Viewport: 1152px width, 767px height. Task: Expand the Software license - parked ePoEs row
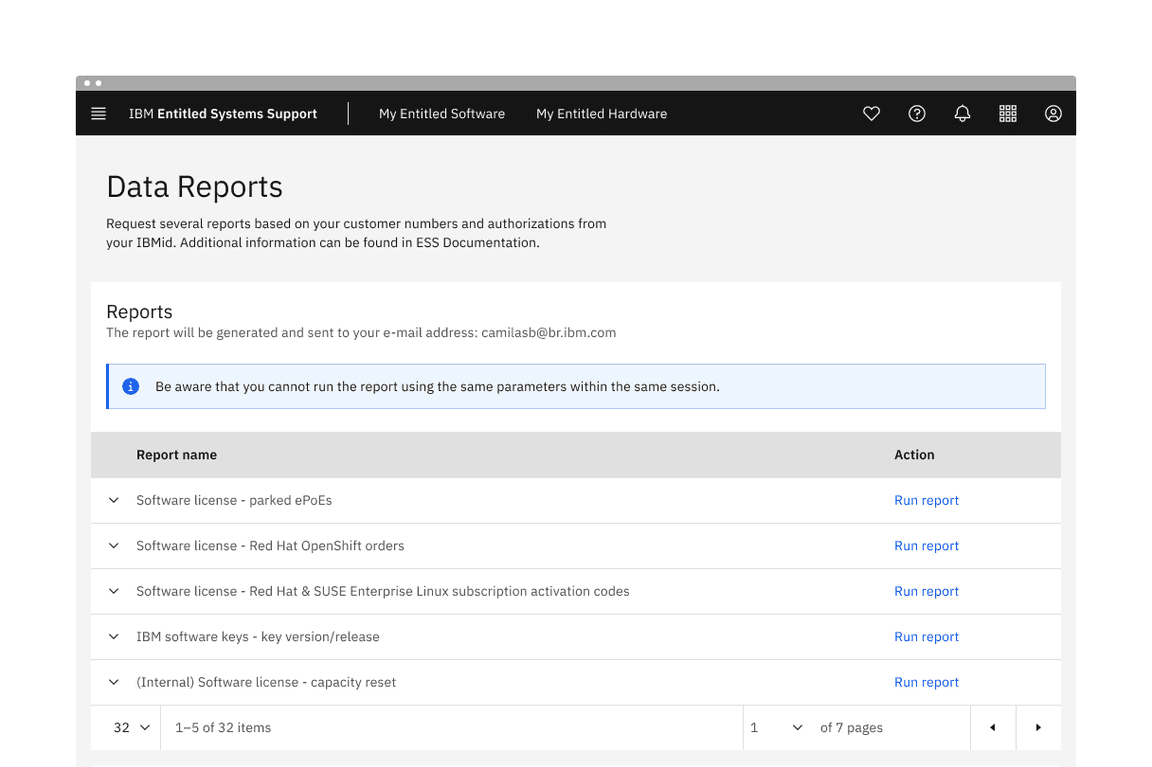click(113, 500)
